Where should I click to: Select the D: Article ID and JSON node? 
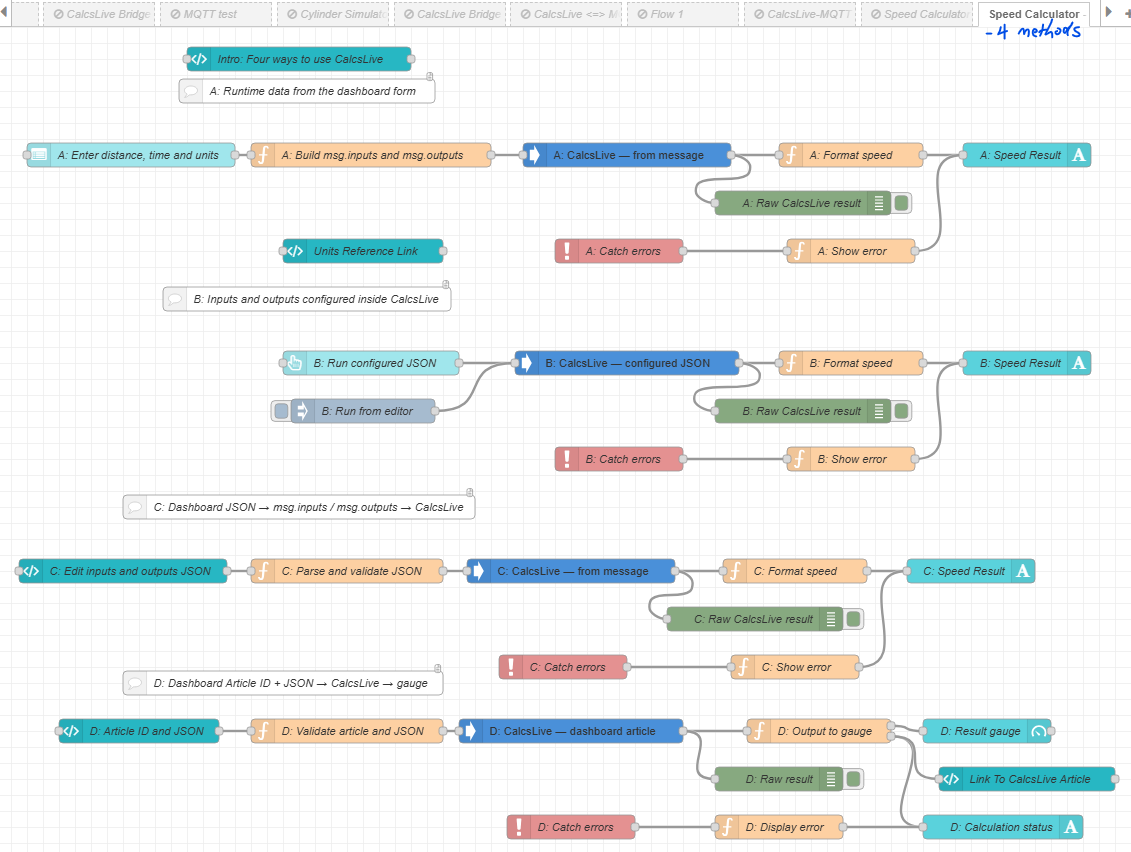click(x=139, y=732)
